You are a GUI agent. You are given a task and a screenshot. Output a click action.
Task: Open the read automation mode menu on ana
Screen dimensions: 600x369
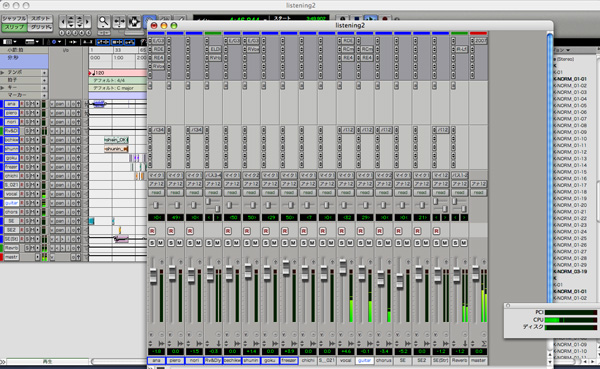pos(157,193)
